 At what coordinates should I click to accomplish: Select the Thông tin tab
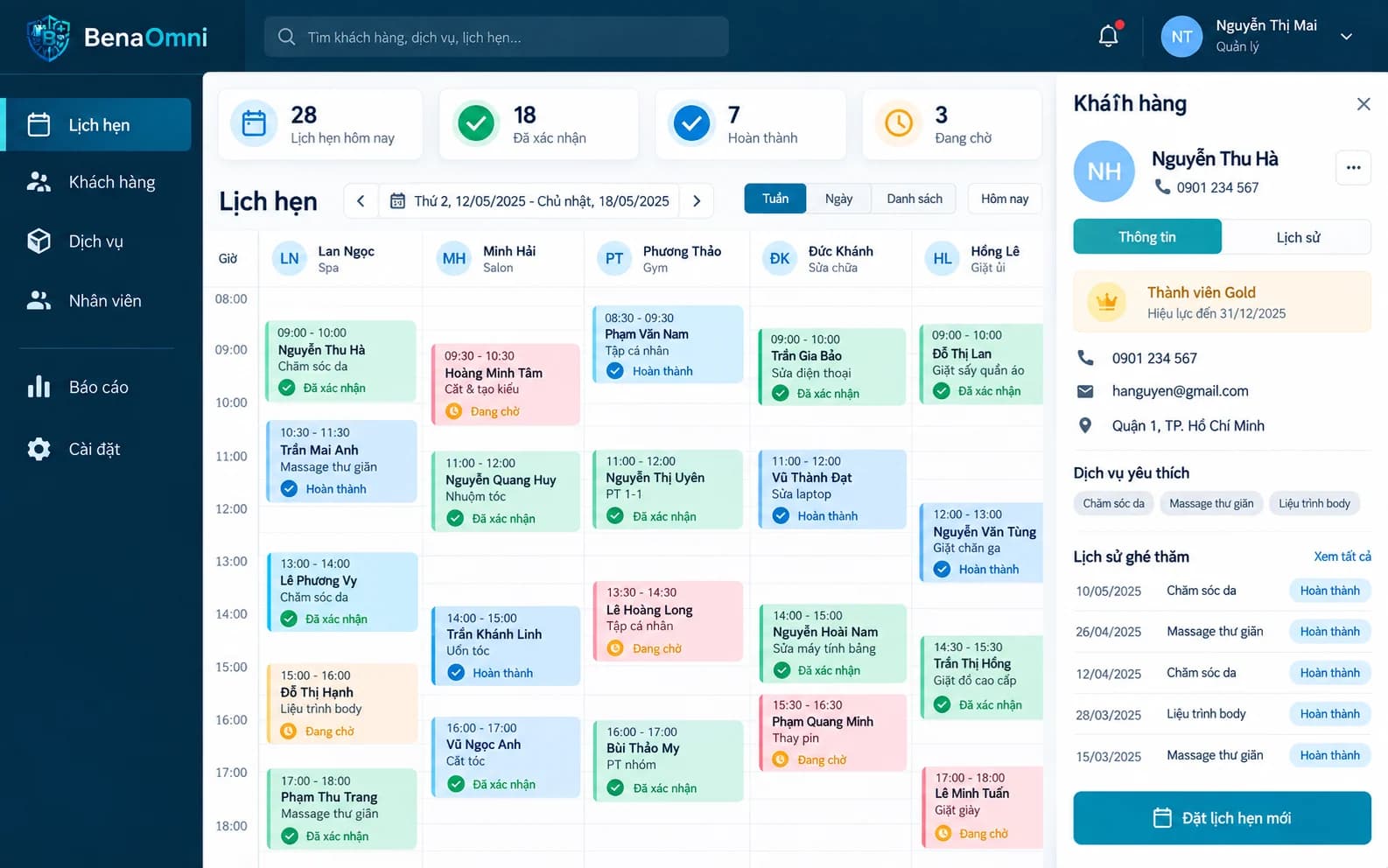pos(1147,236)
